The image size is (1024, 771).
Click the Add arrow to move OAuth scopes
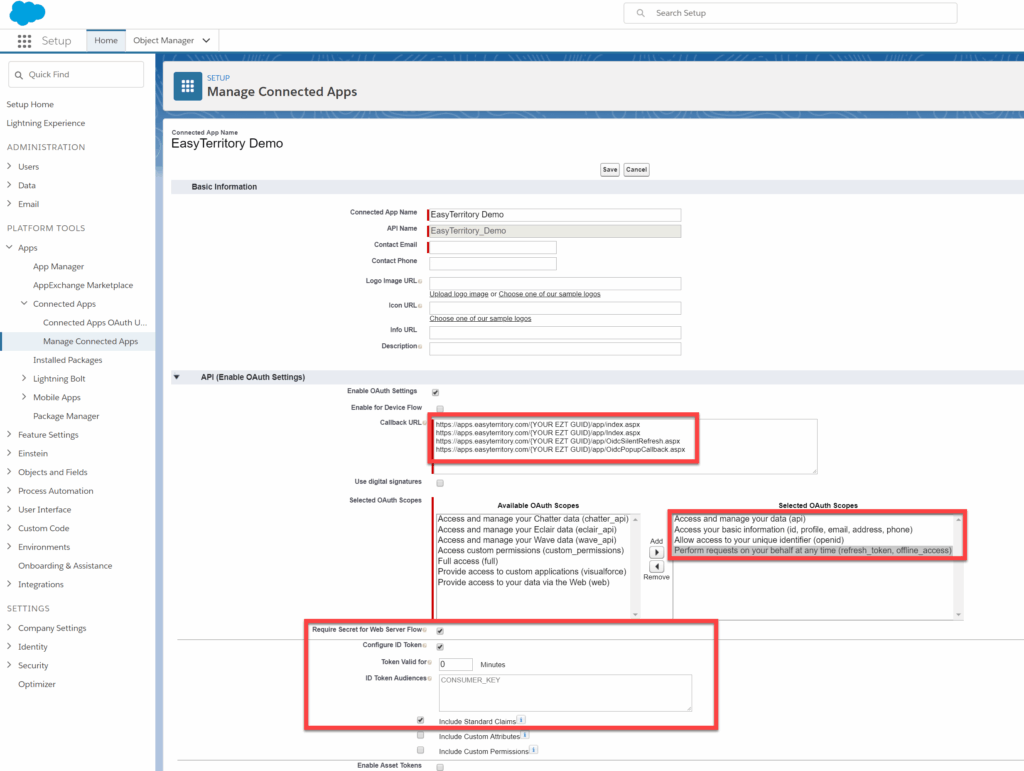(x=656, y=551)
